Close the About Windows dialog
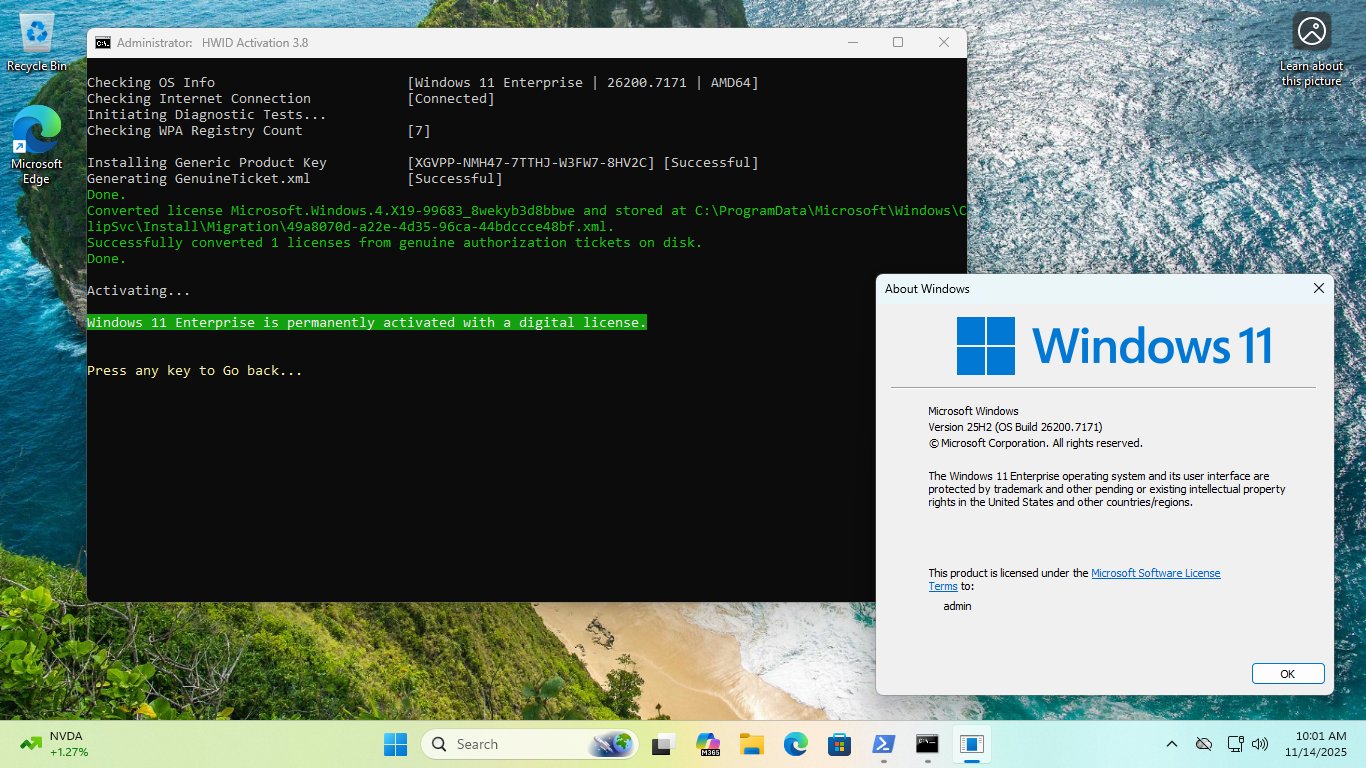Image resolution: width=1366 pixels, height=768 pixels. (x=1318, y=288)
